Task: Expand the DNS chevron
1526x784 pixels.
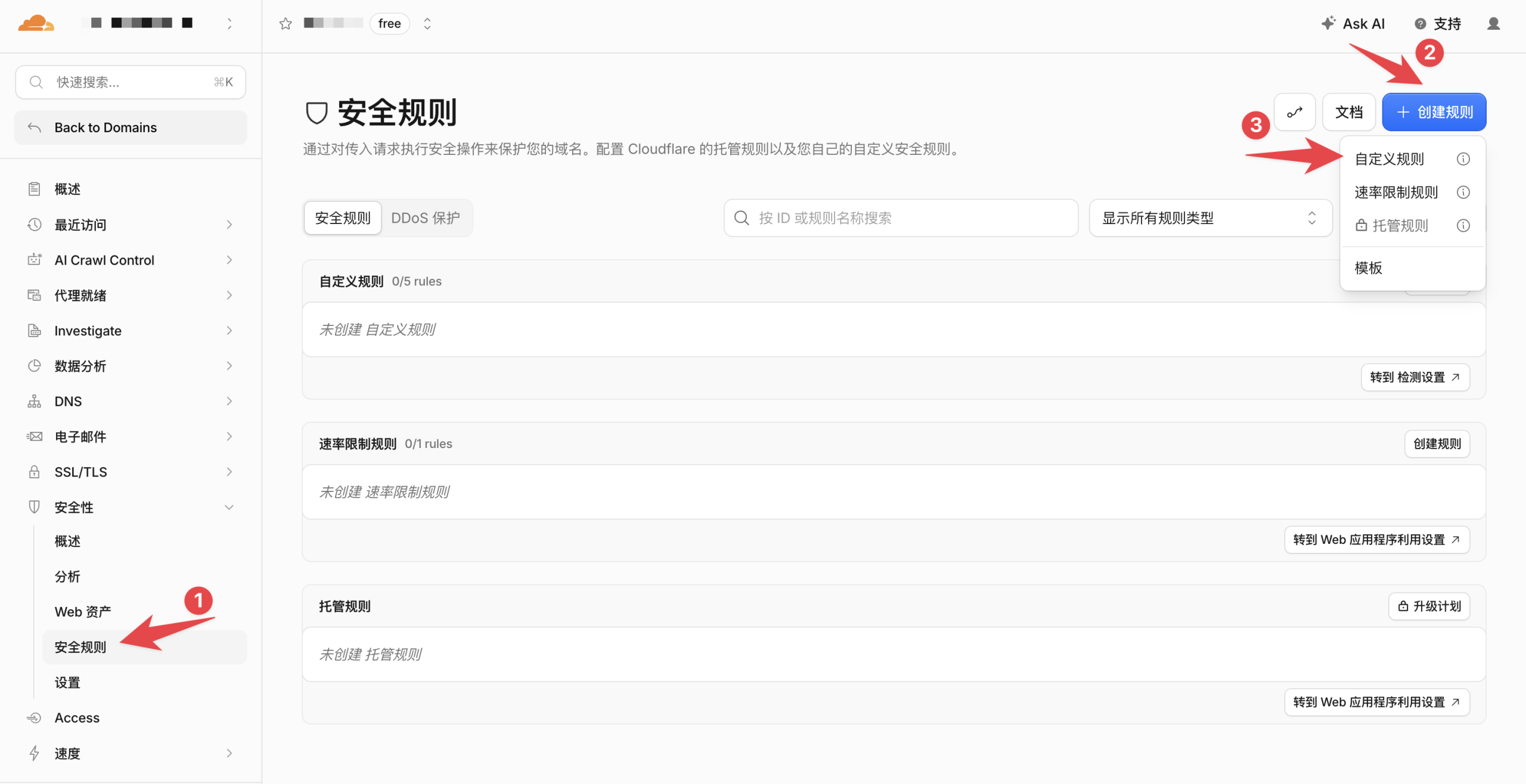Action: click(229, 402)
